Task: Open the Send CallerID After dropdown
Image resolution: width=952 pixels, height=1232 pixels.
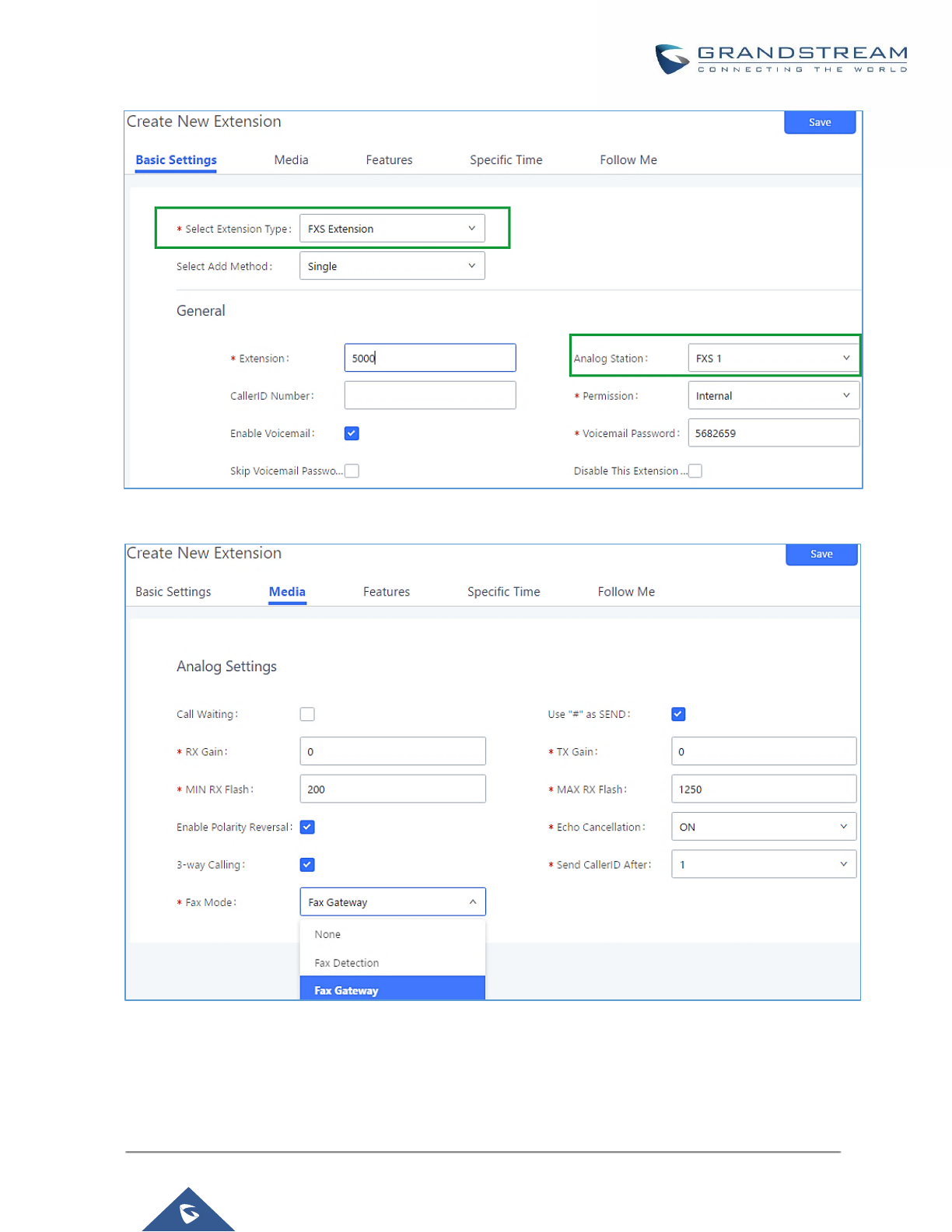Action: tap(763, 864)
